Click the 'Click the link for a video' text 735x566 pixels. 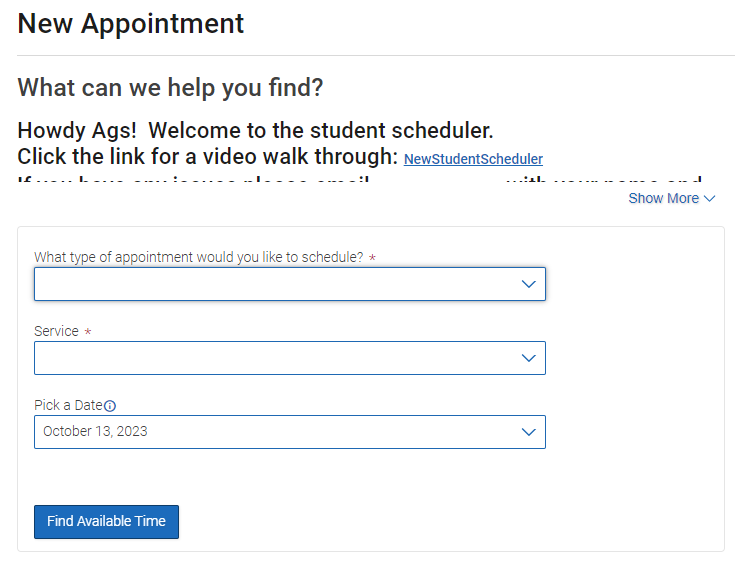[x=208, y=157]
